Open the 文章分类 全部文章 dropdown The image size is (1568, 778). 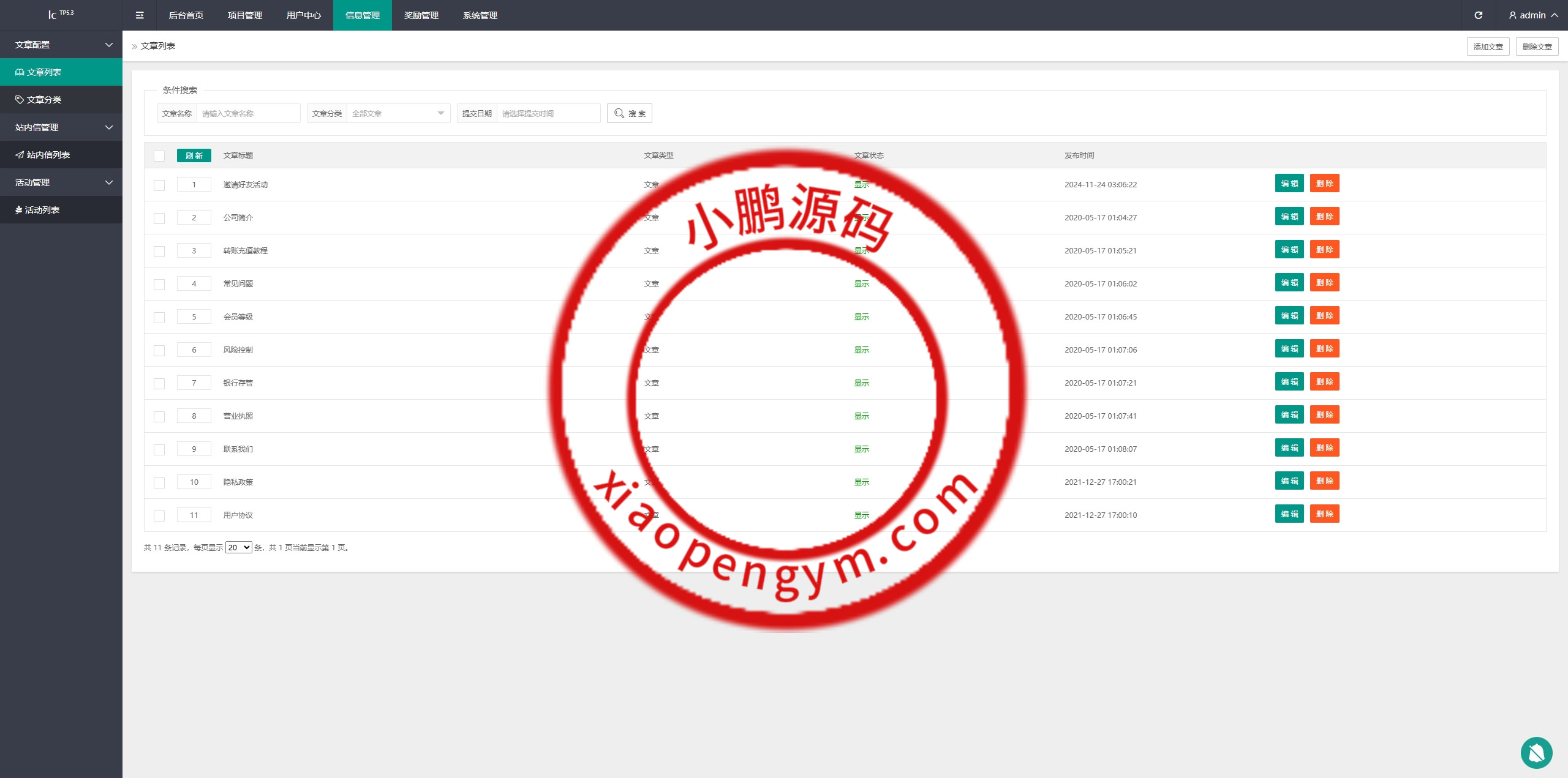coord(398,113)
